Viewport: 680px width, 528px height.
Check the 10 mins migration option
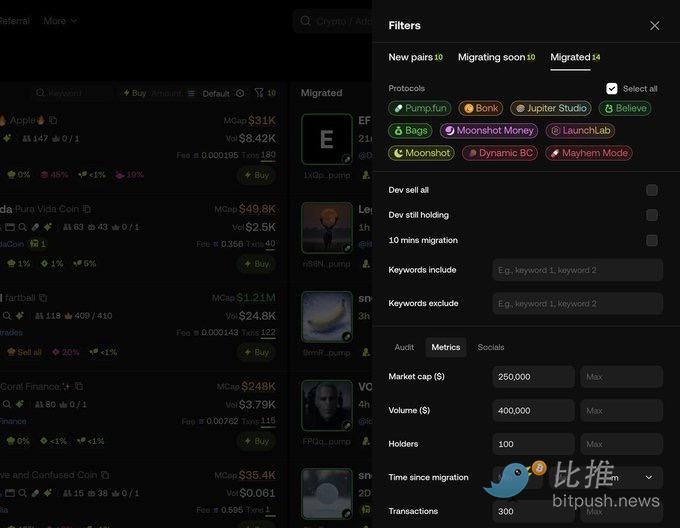pyautogui.click(x=651, y=240)
